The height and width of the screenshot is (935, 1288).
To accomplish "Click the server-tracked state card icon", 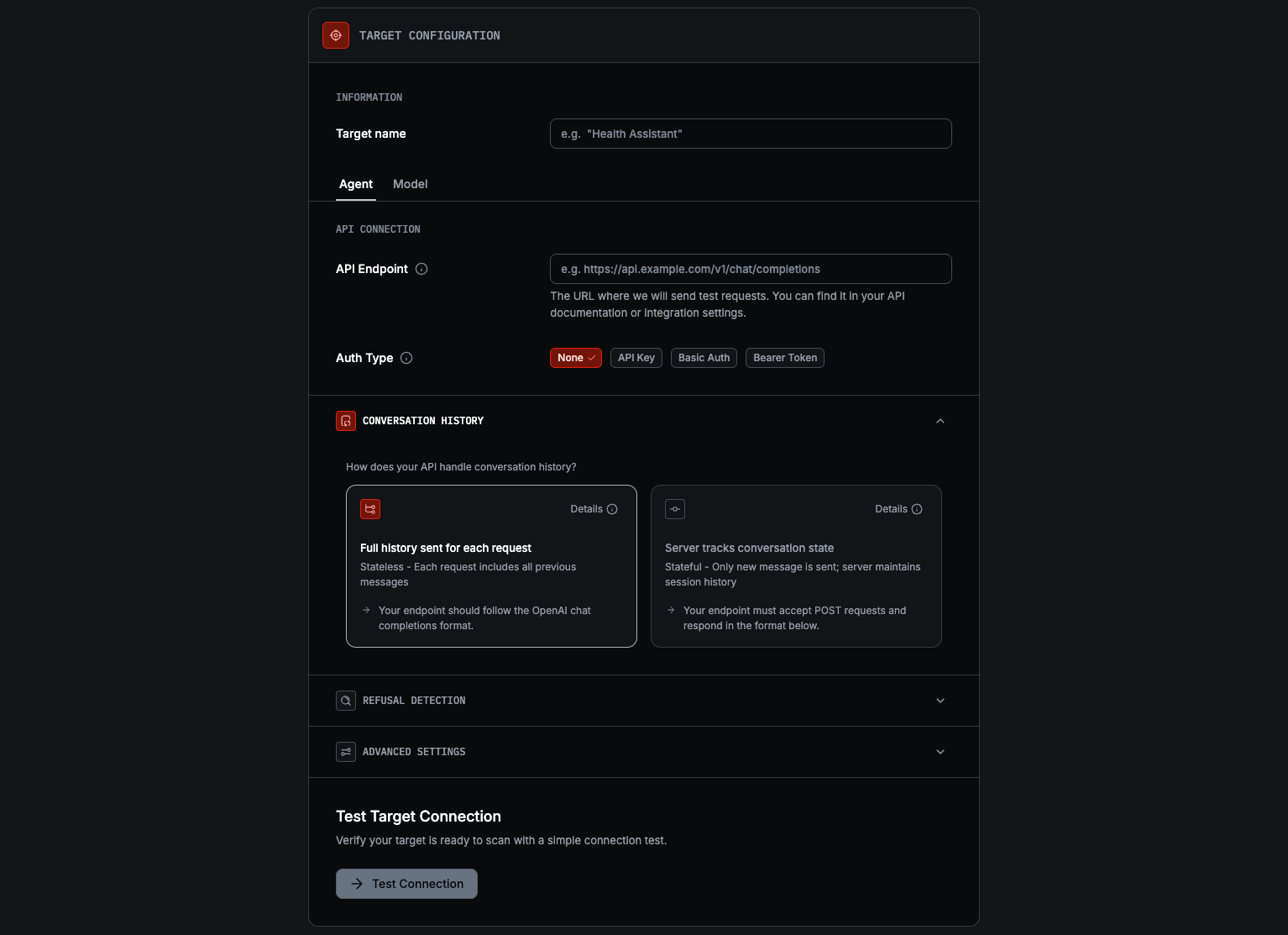I will pyautogui.click(x=675, y=509).
